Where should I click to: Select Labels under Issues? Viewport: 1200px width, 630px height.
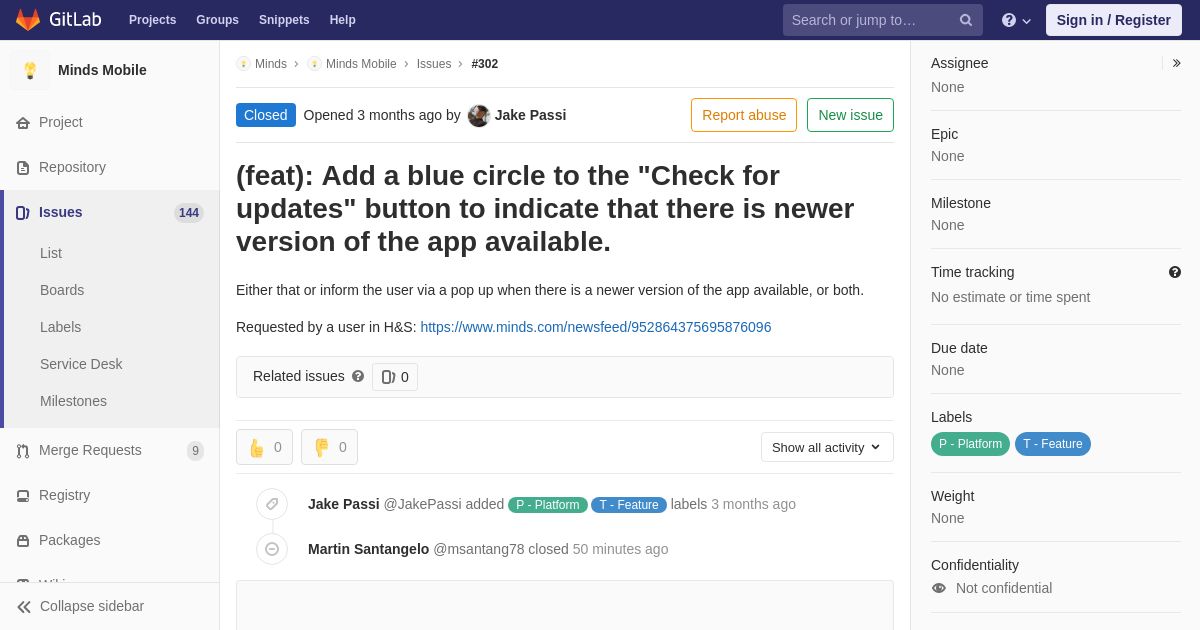[60, 327]
